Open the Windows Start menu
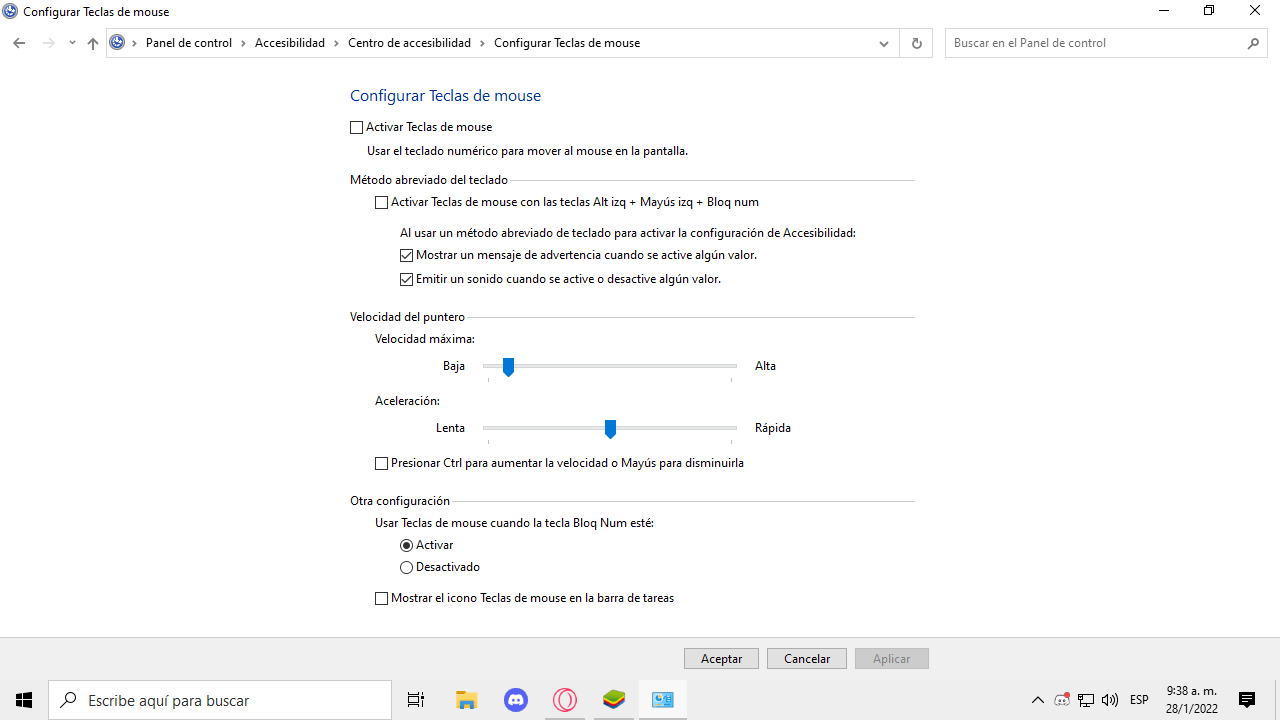1280x720 pixels. pos(24,700)
